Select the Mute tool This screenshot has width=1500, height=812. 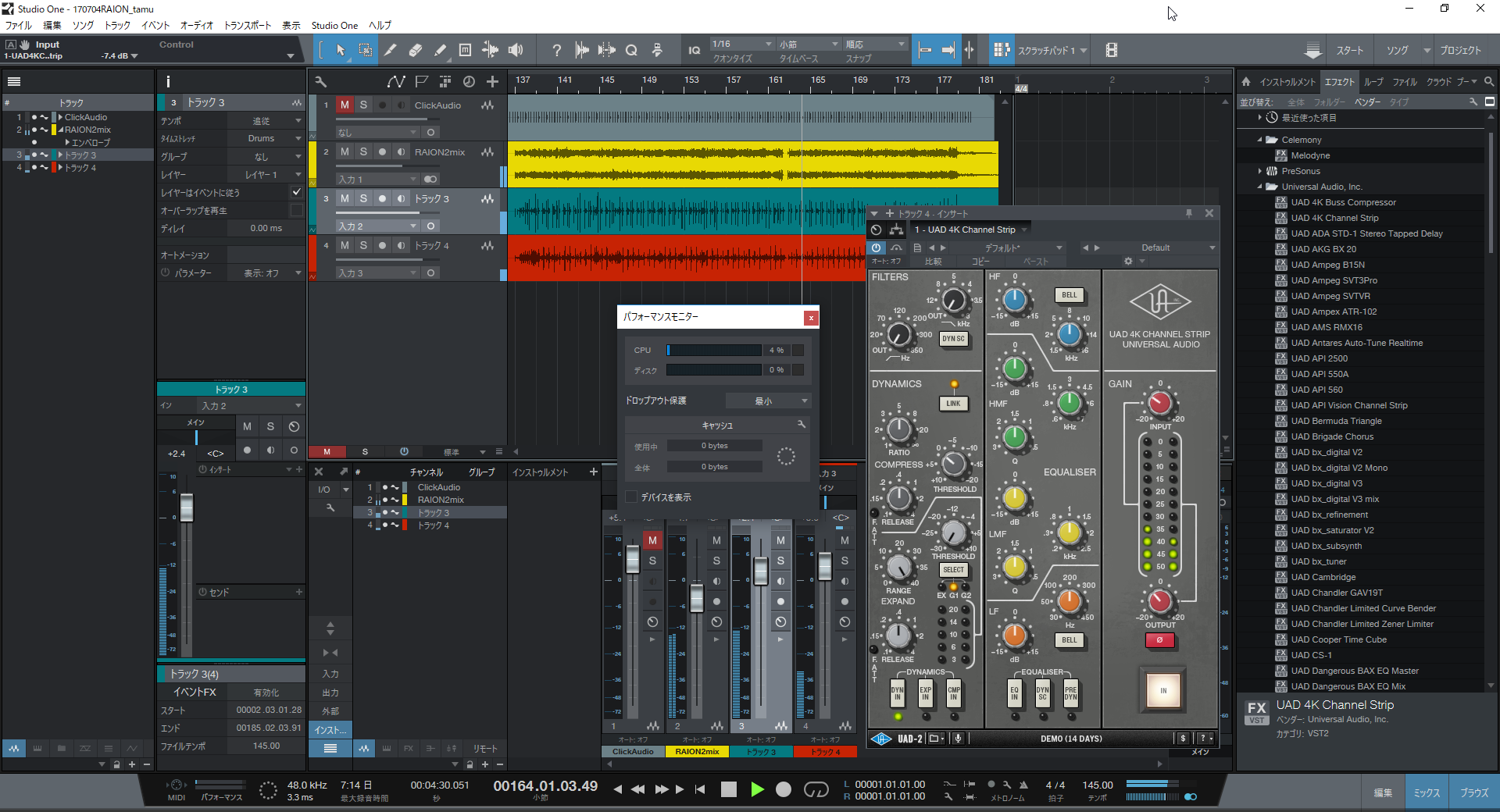pyautogui.click(x=465, y=50)
